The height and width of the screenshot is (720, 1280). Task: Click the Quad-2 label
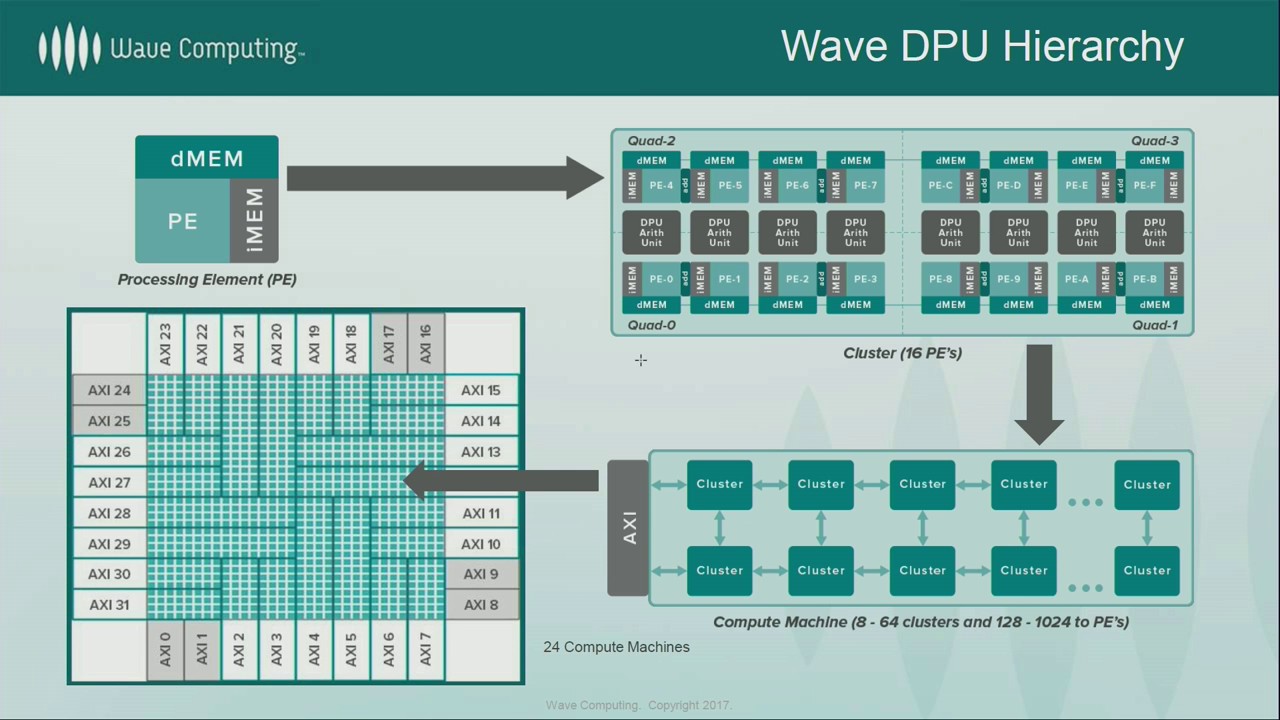click(x=651, y=141)
